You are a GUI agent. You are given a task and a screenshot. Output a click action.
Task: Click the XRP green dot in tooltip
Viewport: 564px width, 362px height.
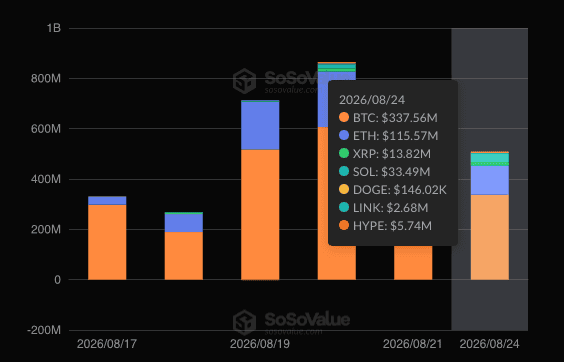(x=344, y=153)
